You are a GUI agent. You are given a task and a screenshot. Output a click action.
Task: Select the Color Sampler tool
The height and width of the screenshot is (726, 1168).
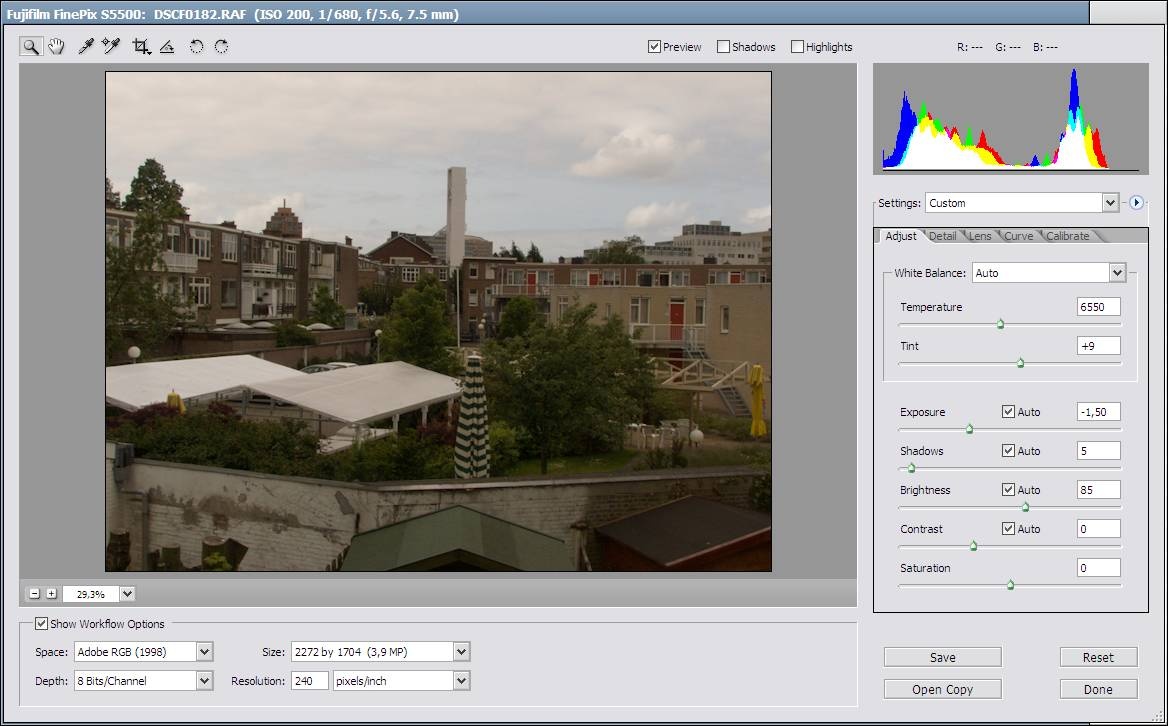pos(111,46)
